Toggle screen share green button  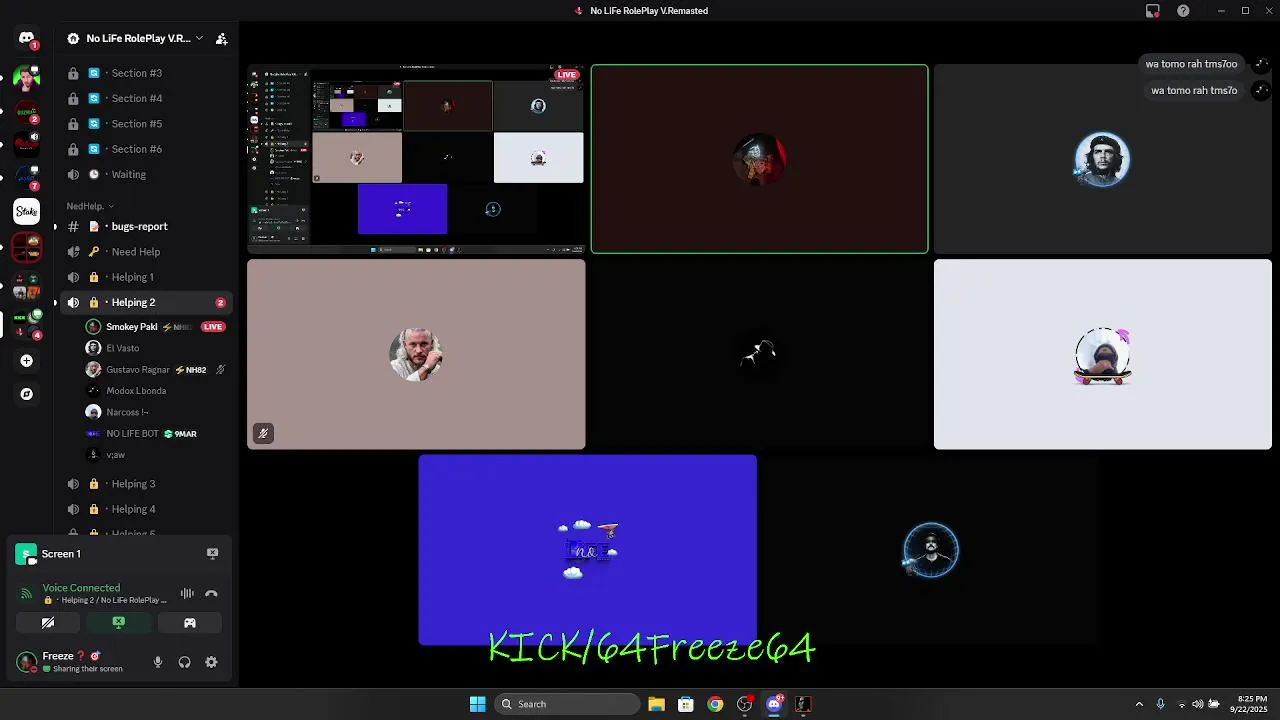pos(118,622)
